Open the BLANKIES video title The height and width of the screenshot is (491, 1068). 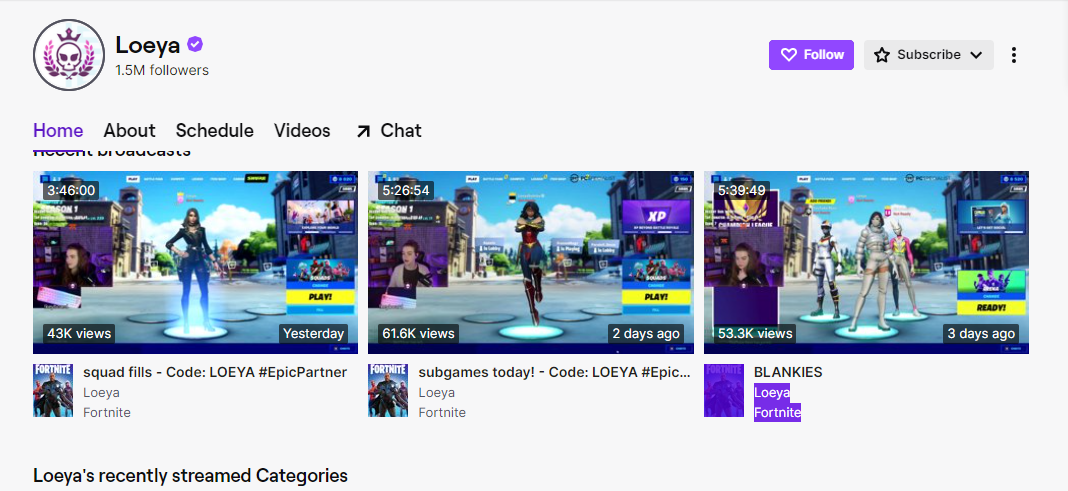tap(788, 373)
